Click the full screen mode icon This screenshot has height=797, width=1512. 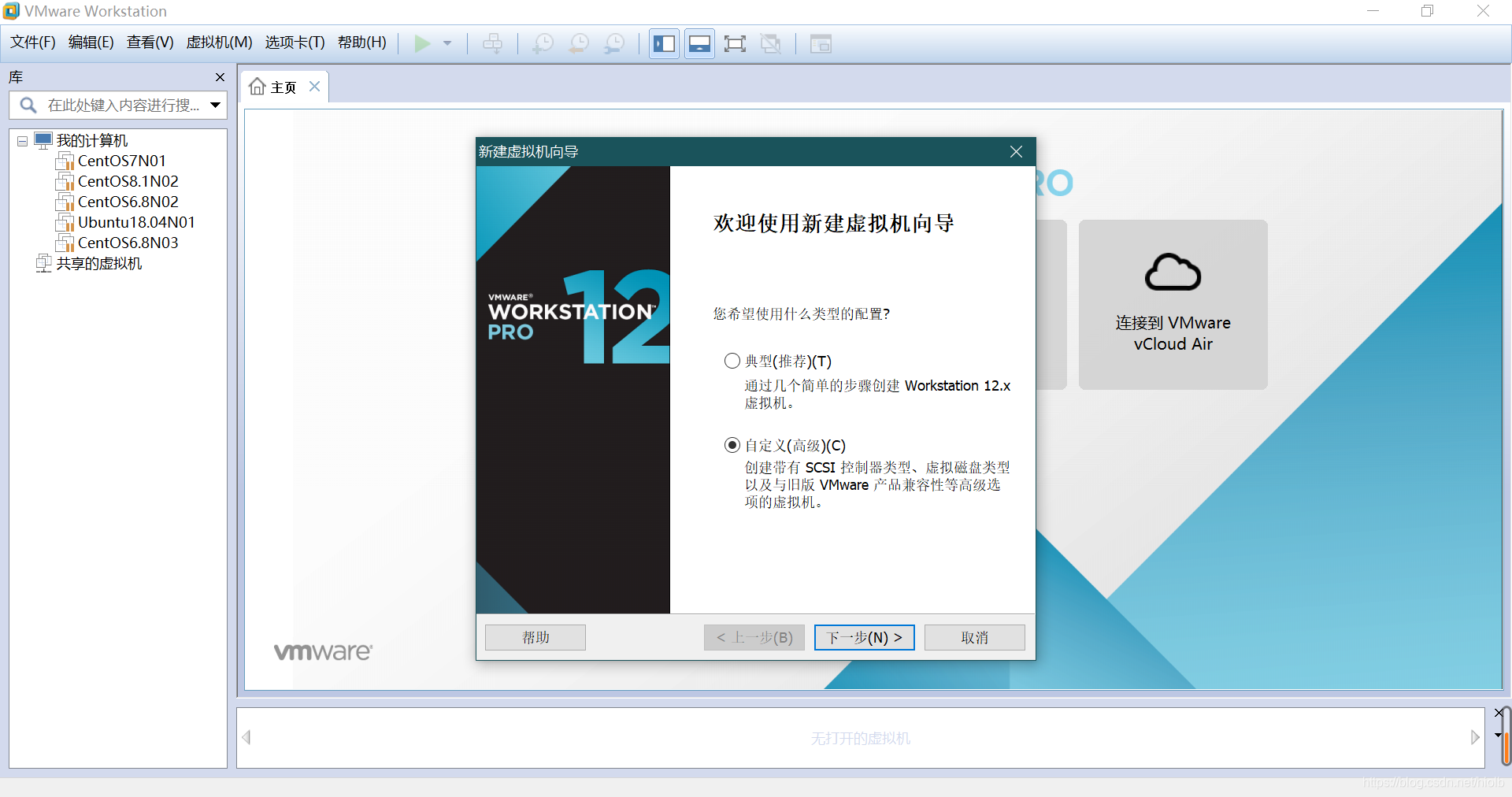point(735,43)
